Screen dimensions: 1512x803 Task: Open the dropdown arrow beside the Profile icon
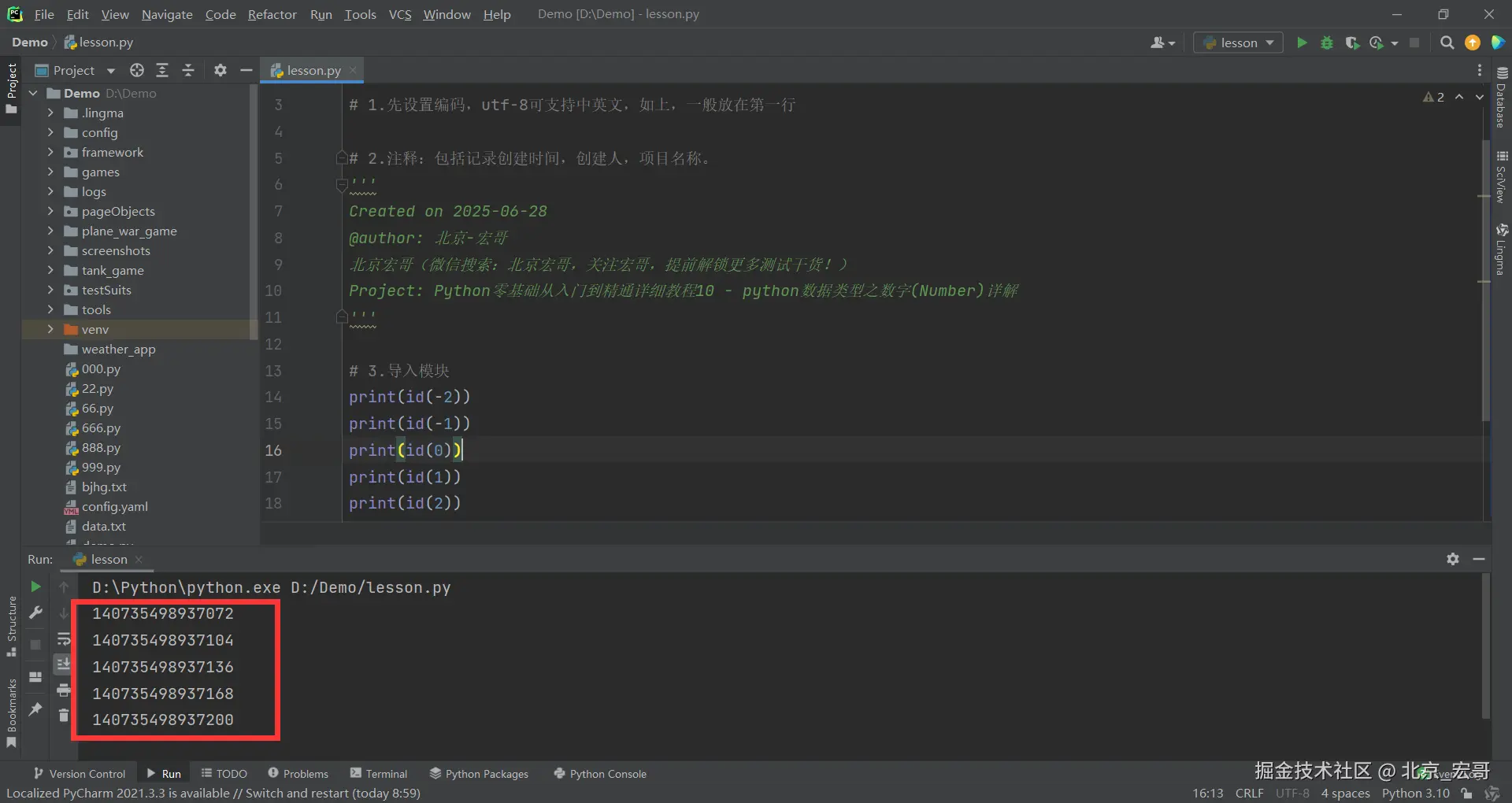click(x=1395, y=43)
